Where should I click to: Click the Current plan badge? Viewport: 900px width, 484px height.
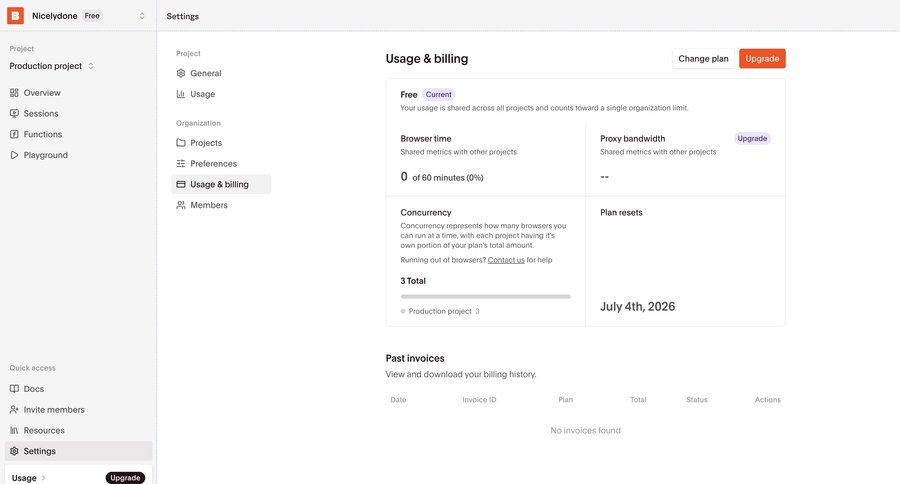(439, 94)
